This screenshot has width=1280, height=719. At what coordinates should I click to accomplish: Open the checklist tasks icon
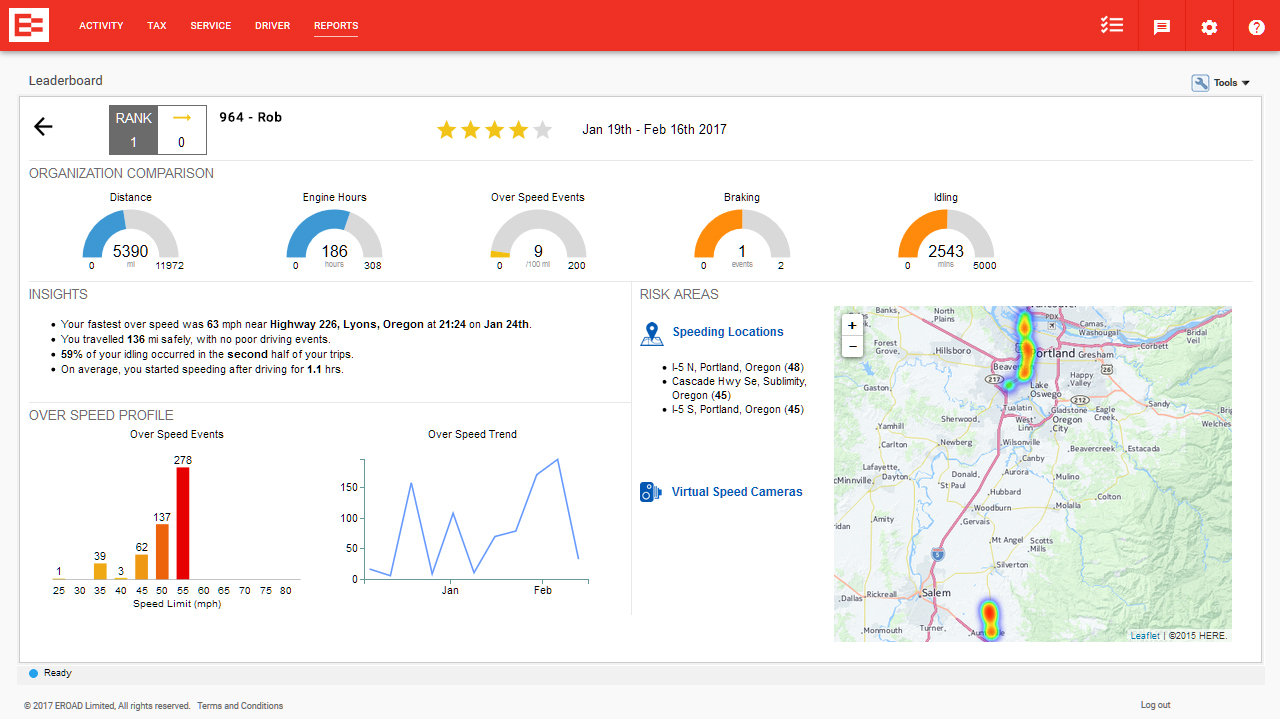pyautogui.click(x=1112, y=26)
